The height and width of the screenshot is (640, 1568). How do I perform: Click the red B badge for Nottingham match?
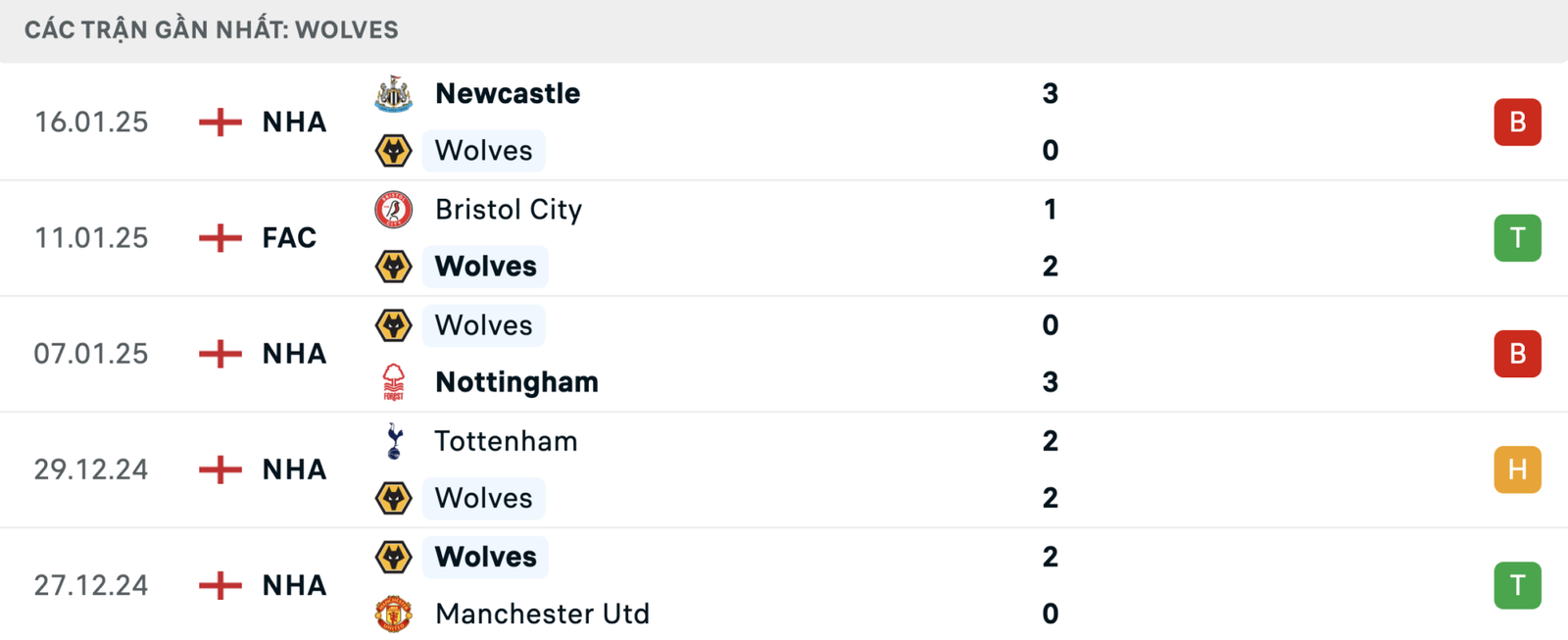click(1517, 354)
